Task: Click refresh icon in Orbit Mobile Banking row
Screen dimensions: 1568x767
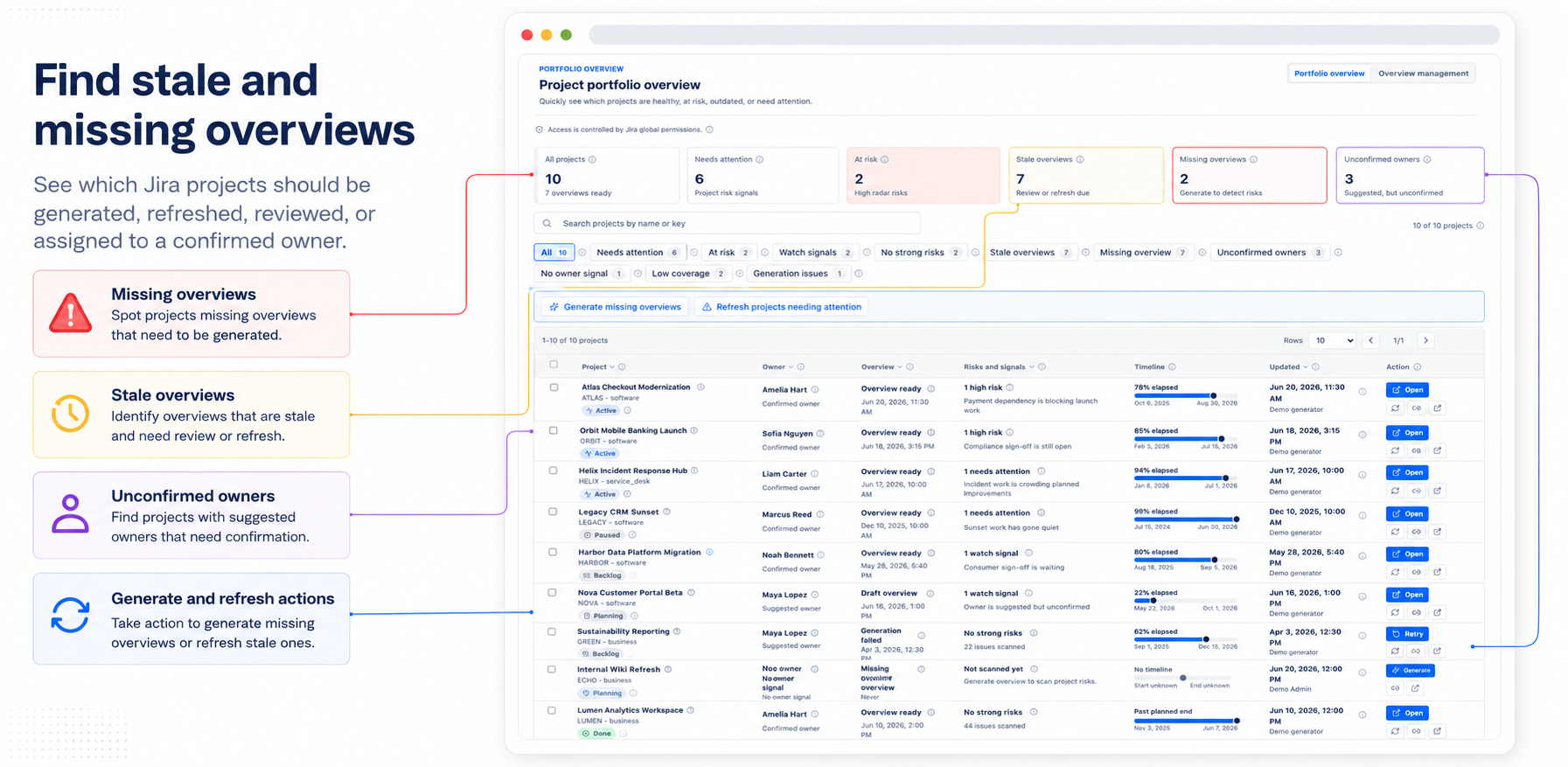Action: tap(1396, 451)
